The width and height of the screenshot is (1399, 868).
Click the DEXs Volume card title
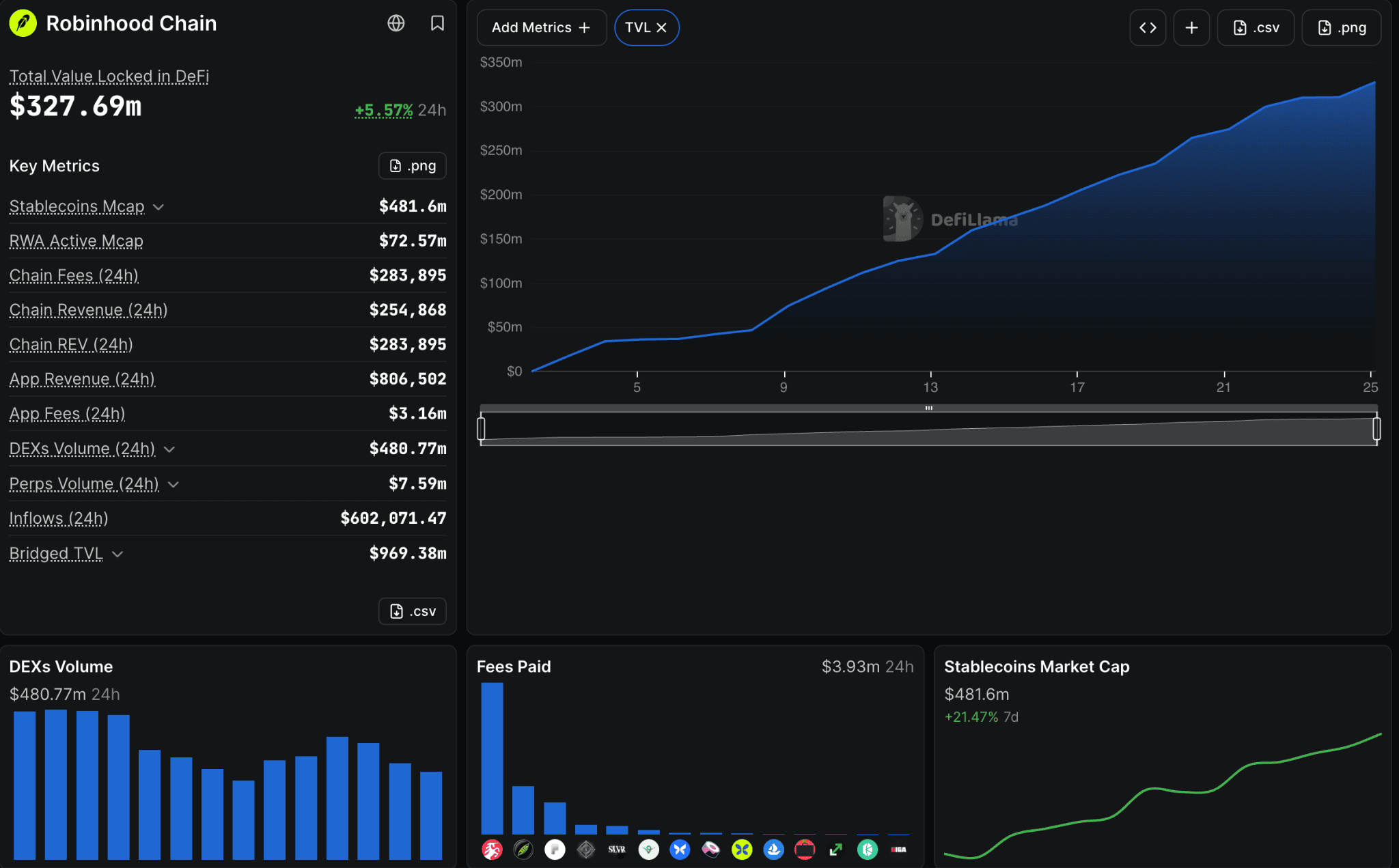(x=61, y=667)
